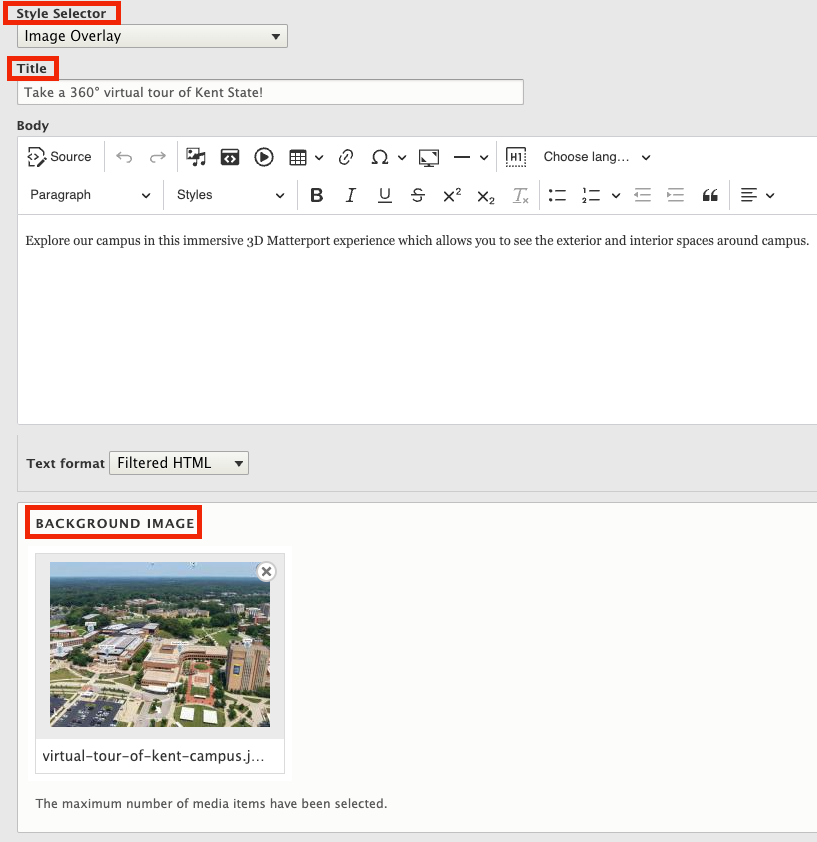Viewport: 817px width, 842px height.
Task: Select the virtual tour campus thumbnail
Action: coord(160,644)
